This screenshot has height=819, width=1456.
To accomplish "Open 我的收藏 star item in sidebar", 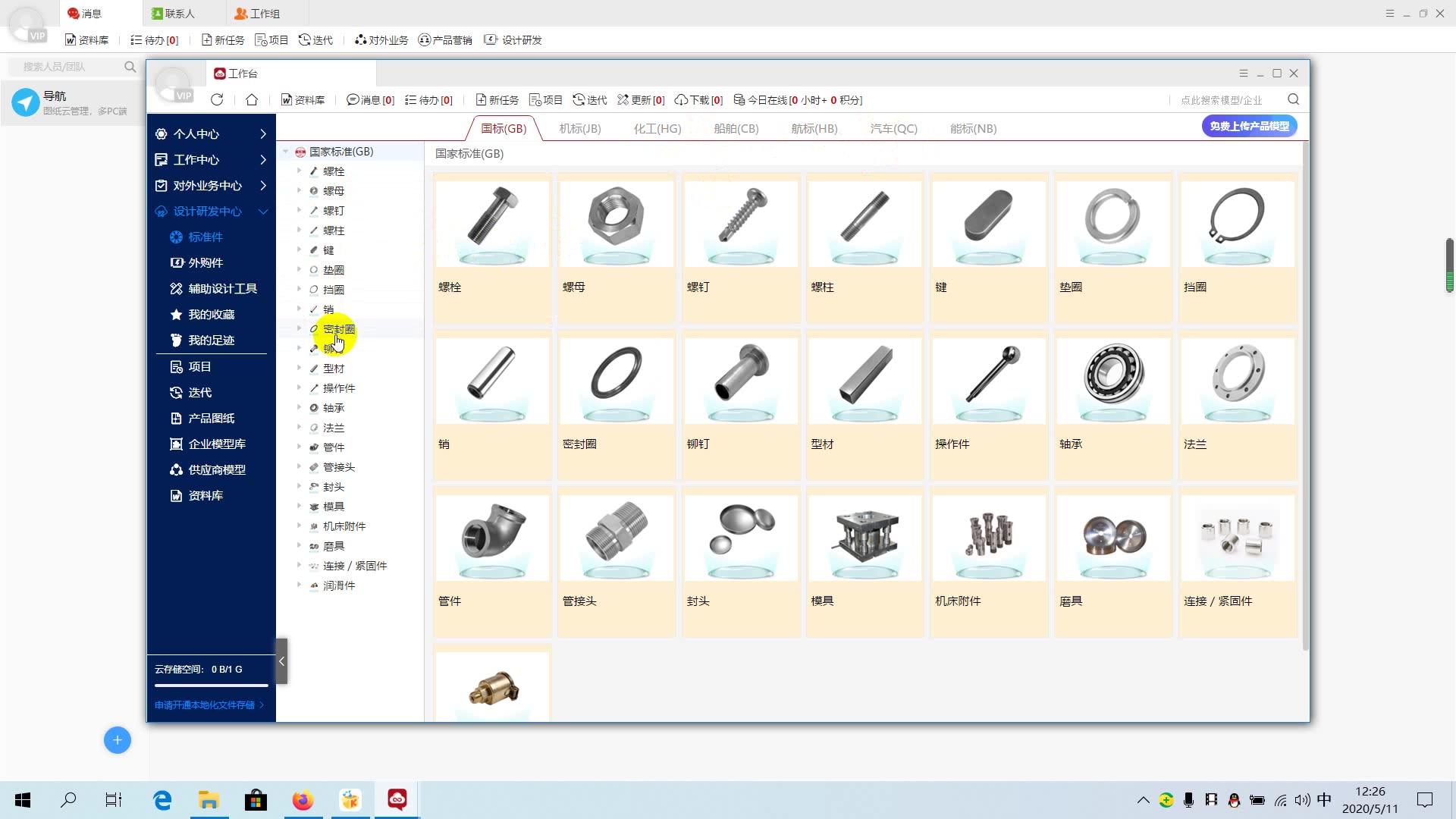I will (211, 314).
